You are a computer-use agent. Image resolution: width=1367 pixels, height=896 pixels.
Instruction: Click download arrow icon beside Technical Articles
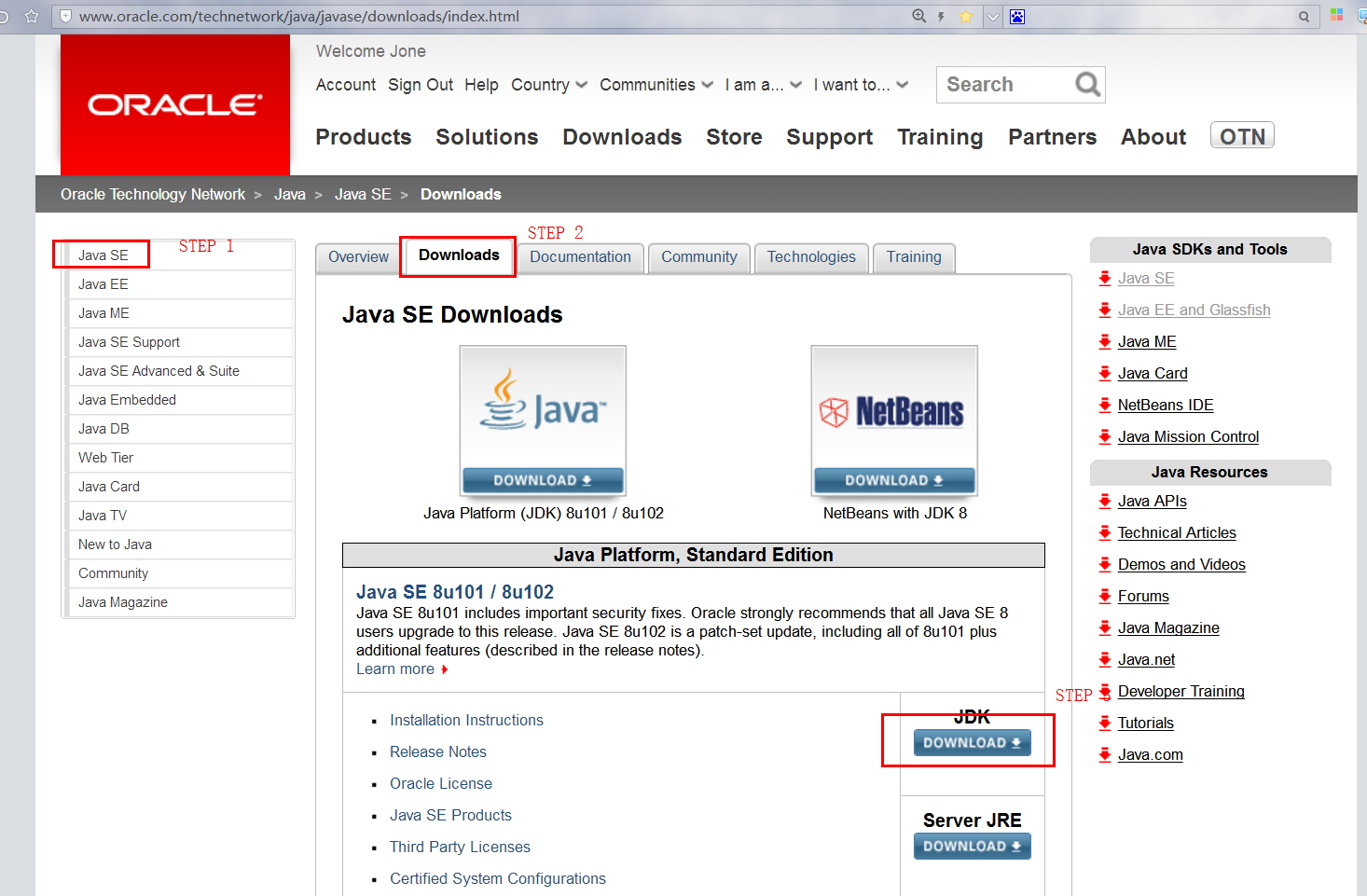pos(1105,532)
